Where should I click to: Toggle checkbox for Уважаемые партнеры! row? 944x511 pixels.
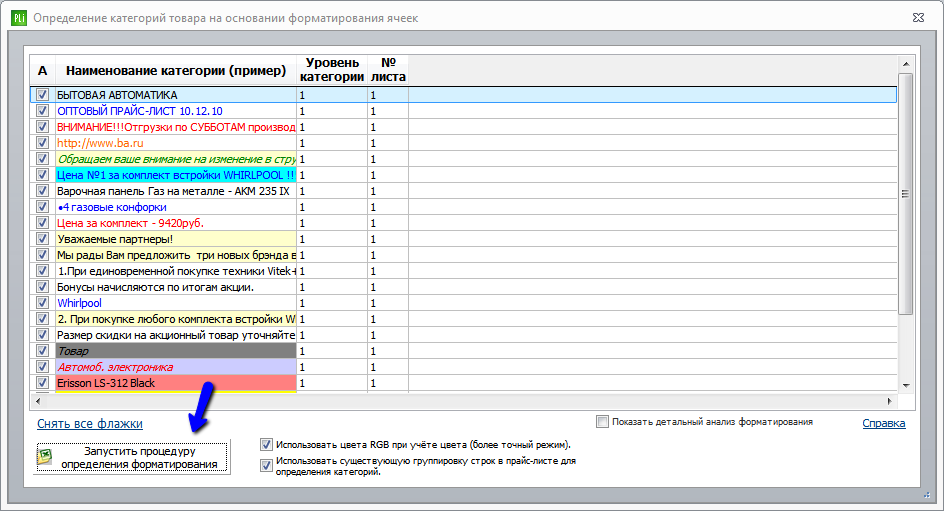click(42, 239)
